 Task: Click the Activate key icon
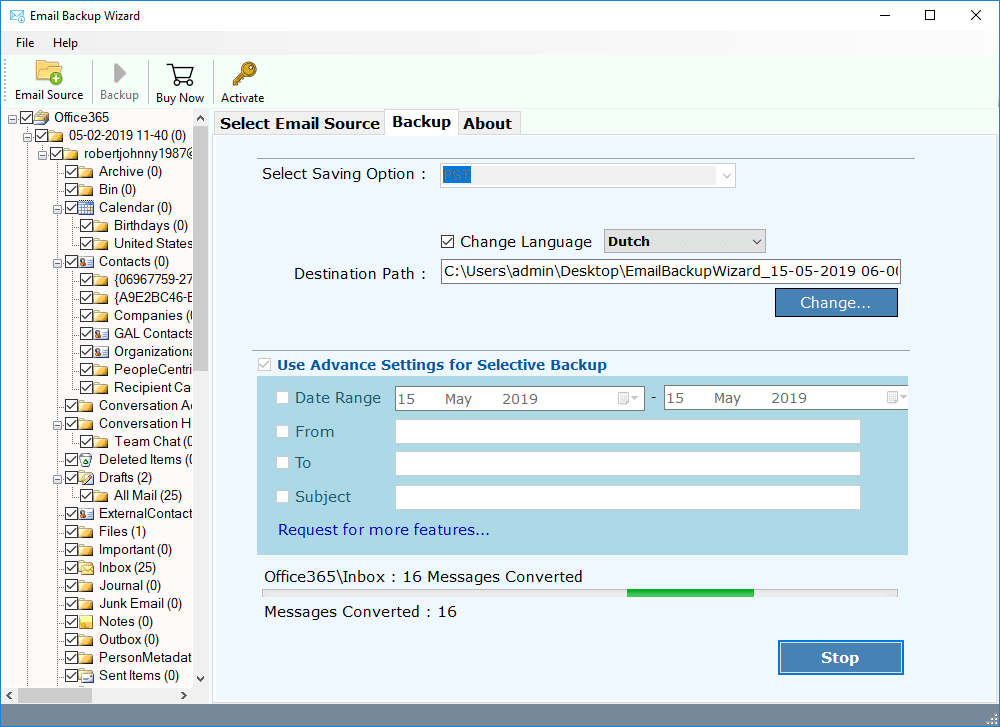click(x=242, y=72)
